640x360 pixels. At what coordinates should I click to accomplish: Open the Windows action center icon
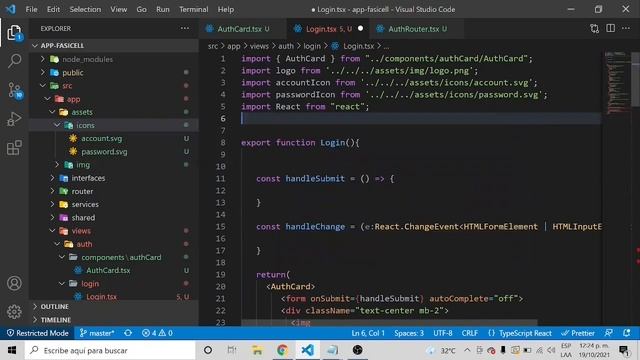point(624,350)
